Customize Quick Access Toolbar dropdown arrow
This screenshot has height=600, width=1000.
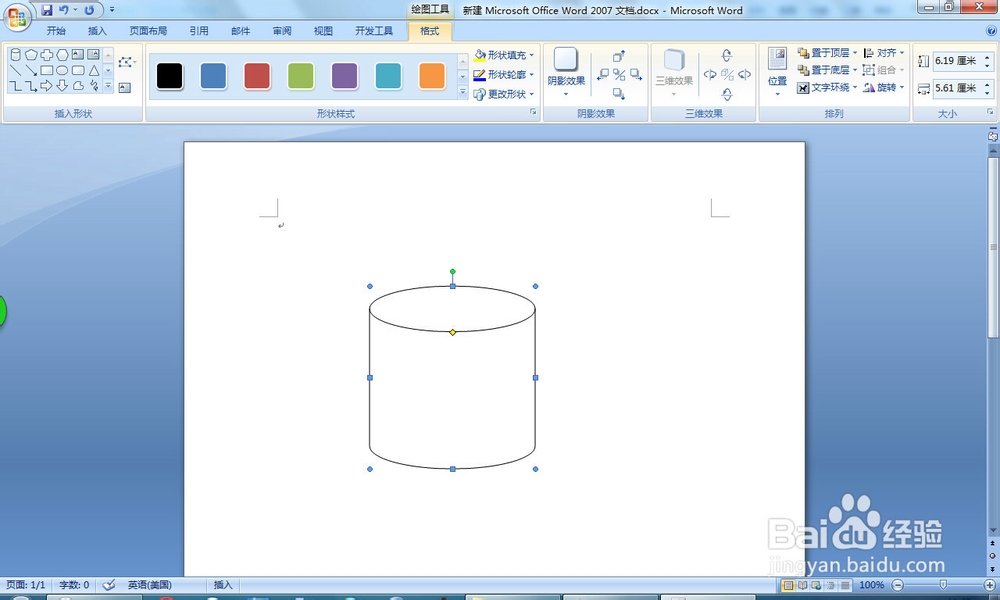point(112,10)
